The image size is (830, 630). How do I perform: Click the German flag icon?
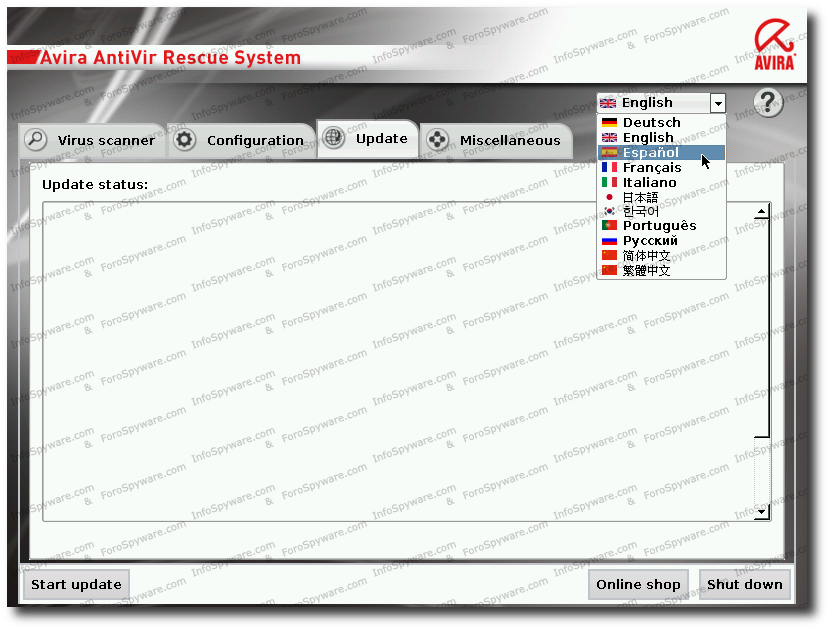point(609,122)
